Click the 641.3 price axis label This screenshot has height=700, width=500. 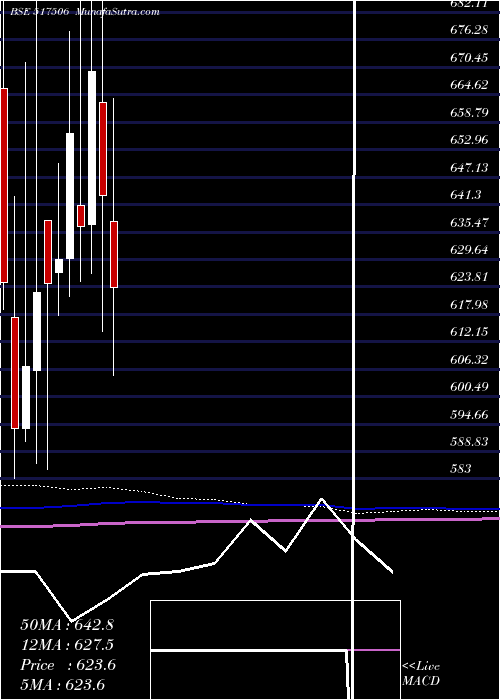pos(466,195)
